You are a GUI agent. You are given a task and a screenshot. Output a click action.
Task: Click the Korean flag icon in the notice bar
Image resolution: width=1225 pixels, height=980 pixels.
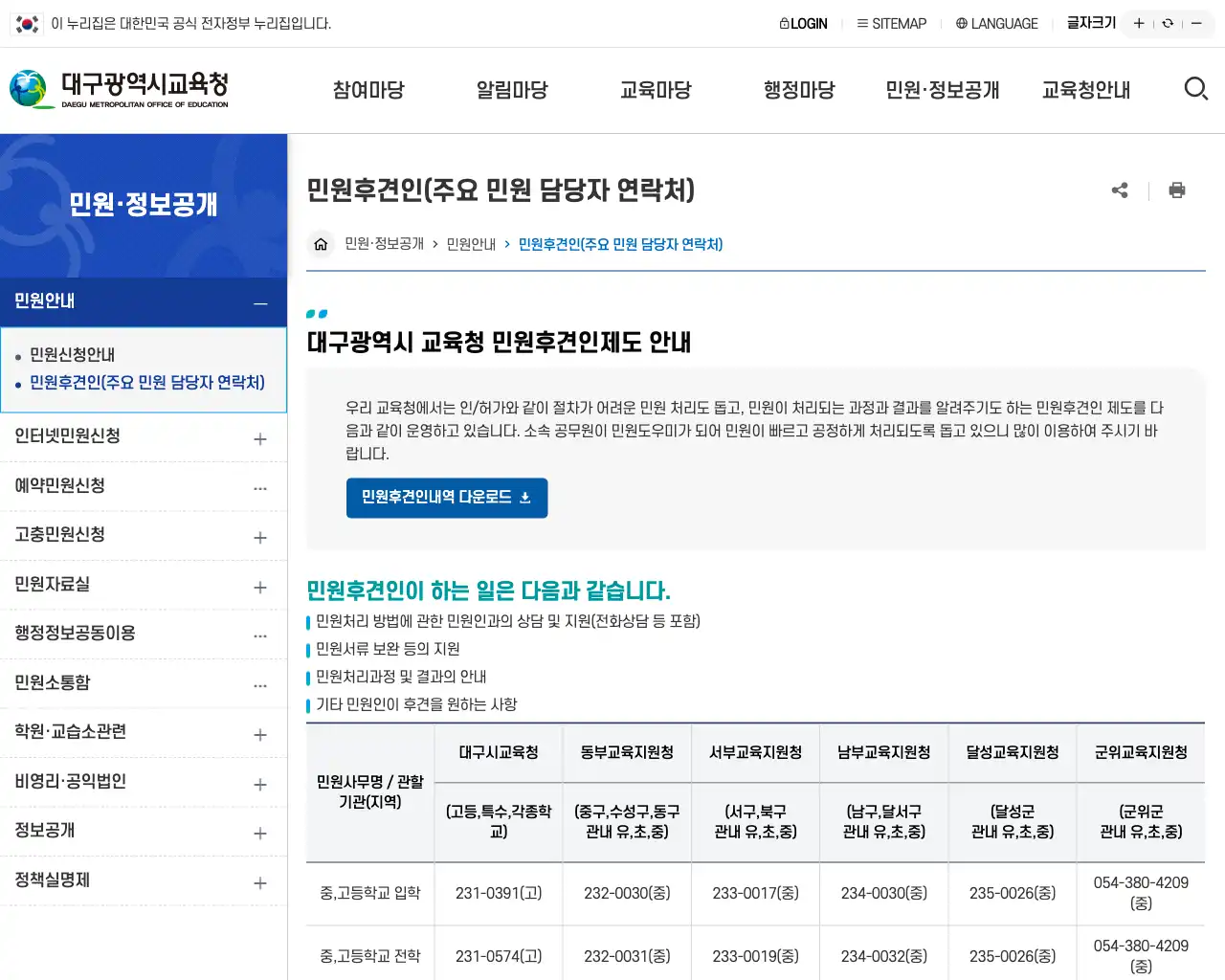[x=25, y=23]
